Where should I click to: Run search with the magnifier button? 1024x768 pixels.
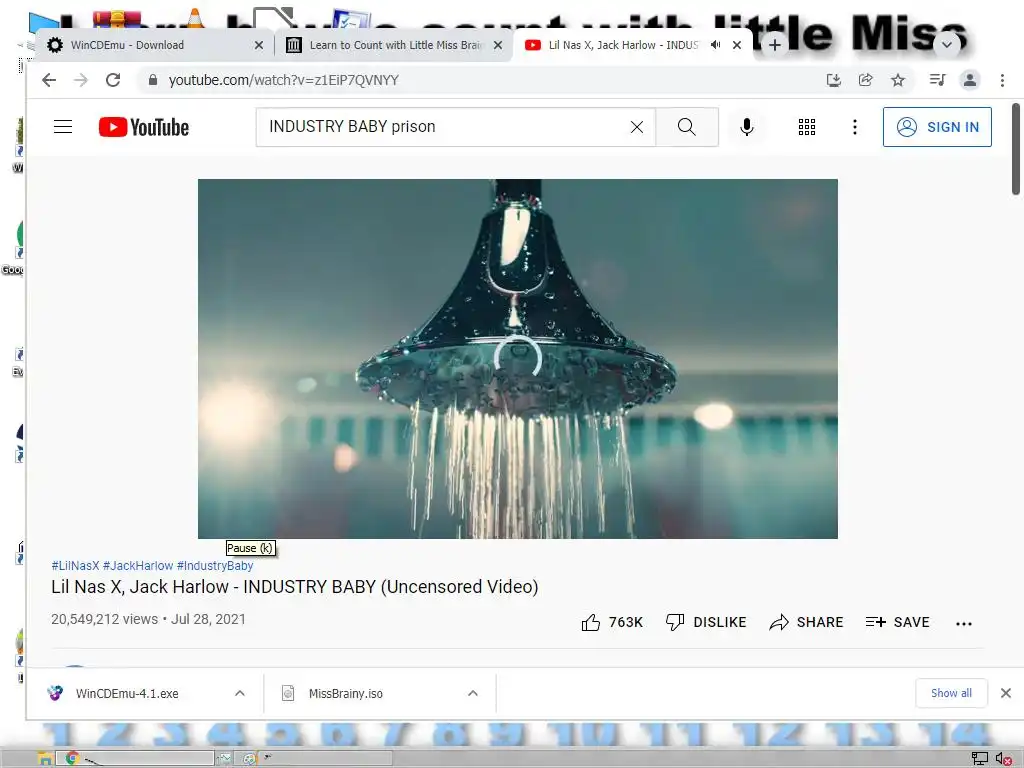pos(686,127)
